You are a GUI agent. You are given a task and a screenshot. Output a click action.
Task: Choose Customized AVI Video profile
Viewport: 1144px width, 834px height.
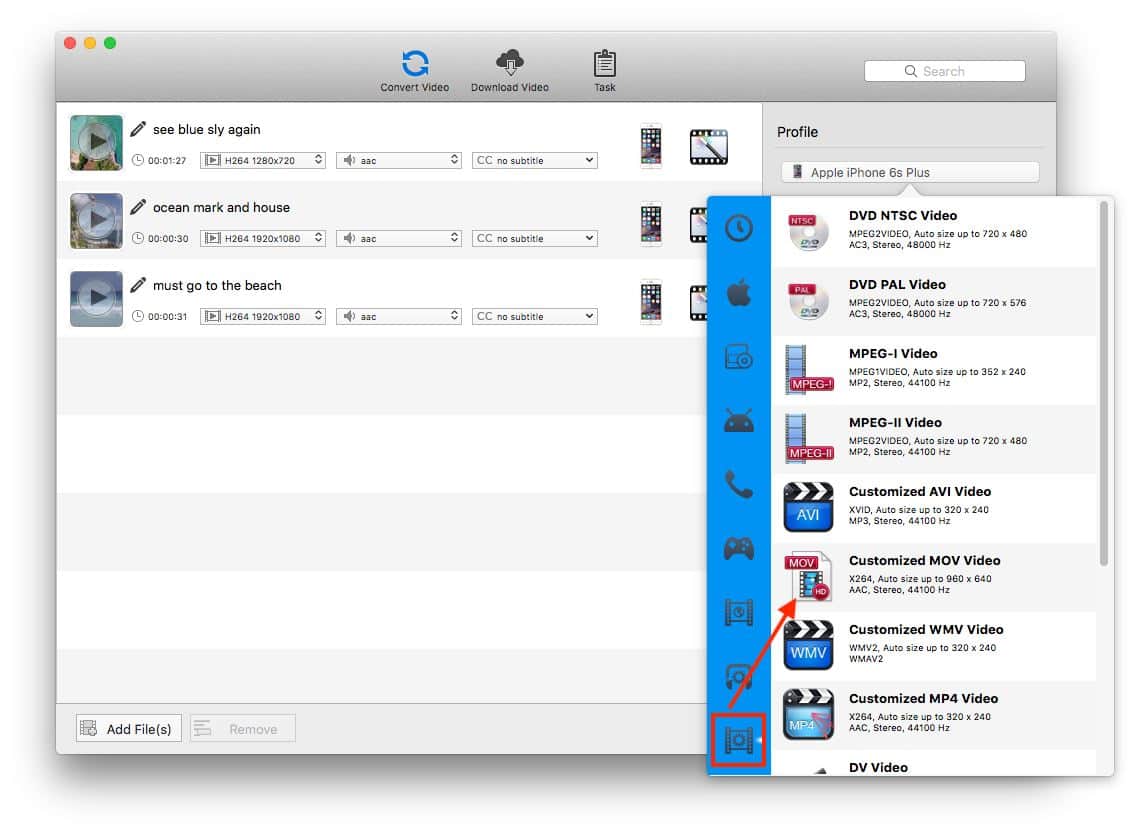pyautogui.click(x=934, y=508)
